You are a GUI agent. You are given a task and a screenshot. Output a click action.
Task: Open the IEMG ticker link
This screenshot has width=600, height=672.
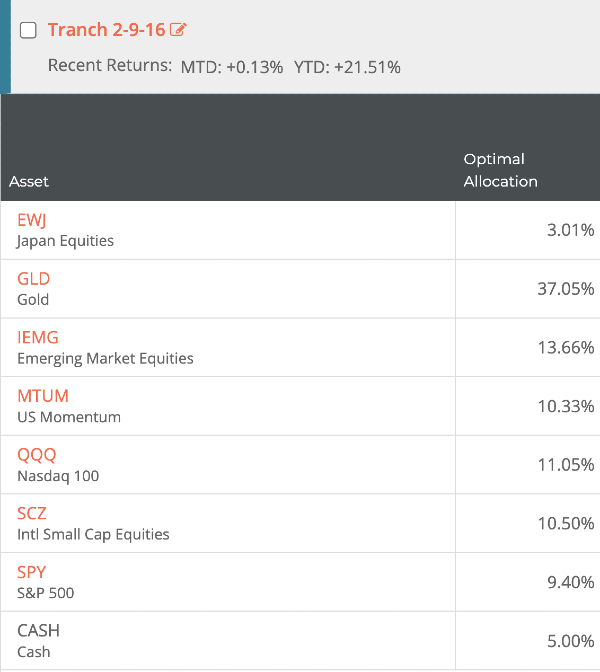point(38,337)
